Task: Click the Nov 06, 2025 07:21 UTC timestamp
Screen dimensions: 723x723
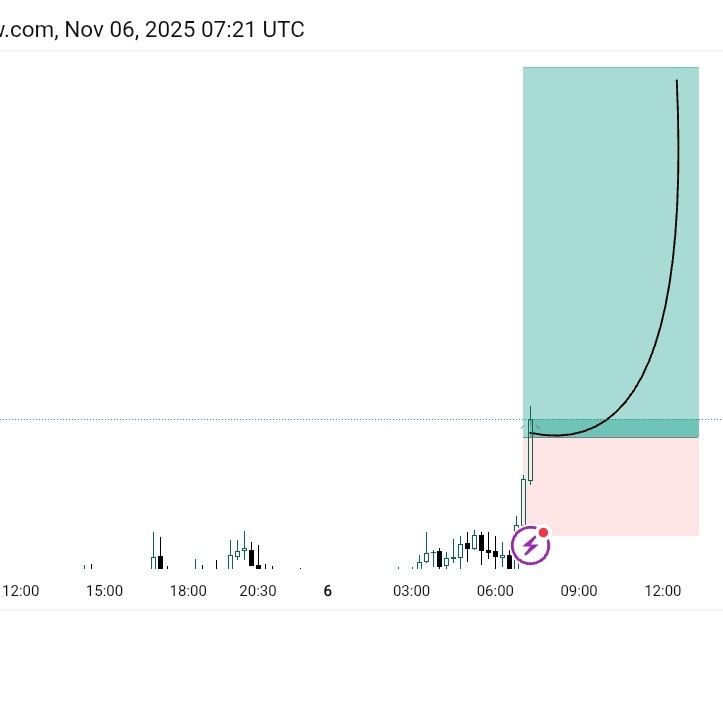Action: tap(185, 29)
